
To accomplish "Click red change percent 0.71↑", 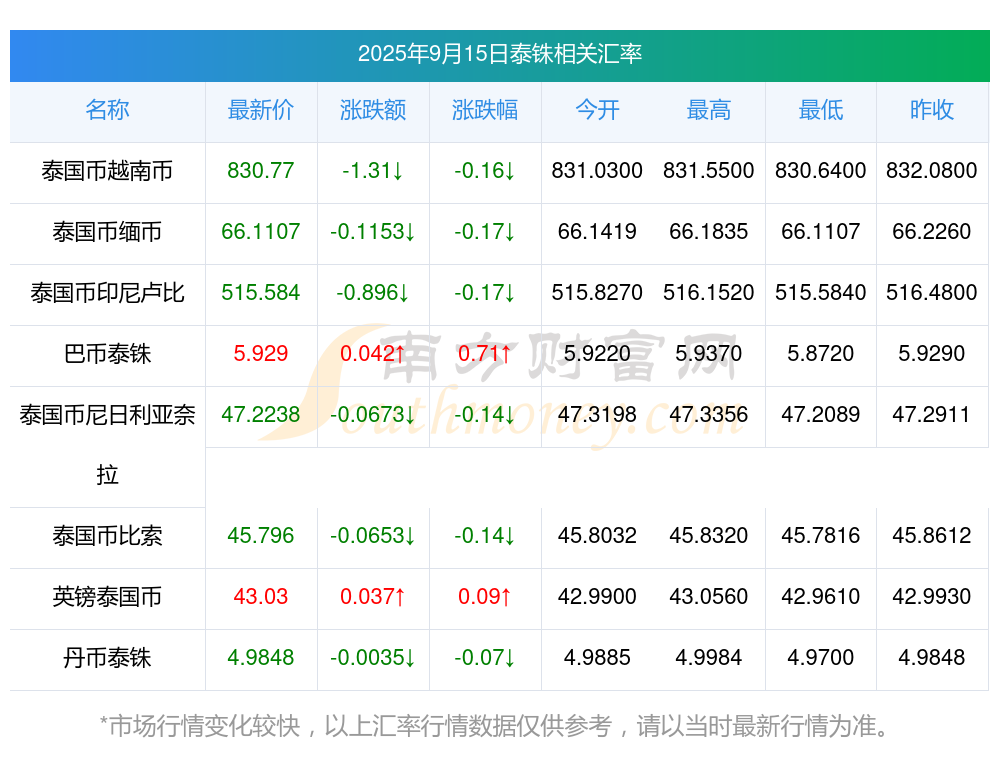I will [485, 353].
